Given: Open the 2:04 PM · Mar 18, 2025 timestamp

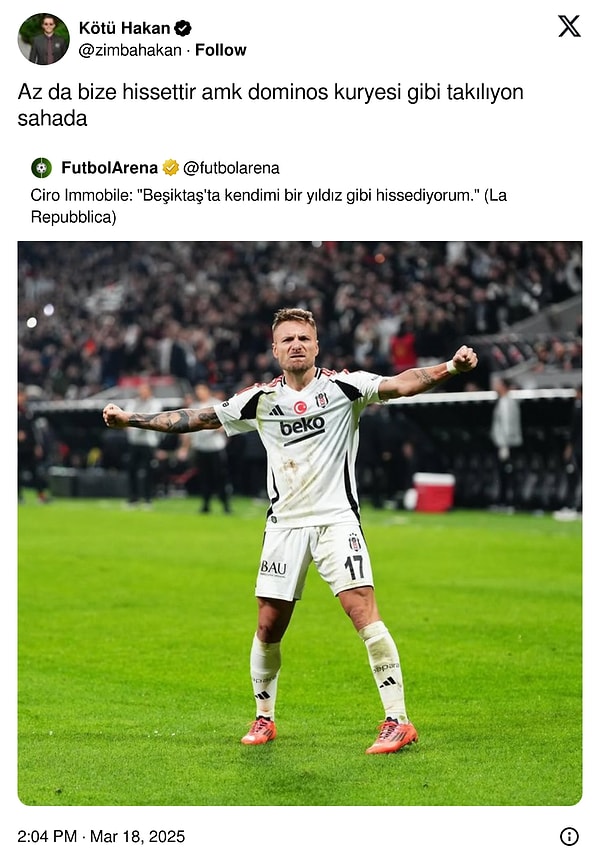Looking at the screenshot, I should (101, 836).
